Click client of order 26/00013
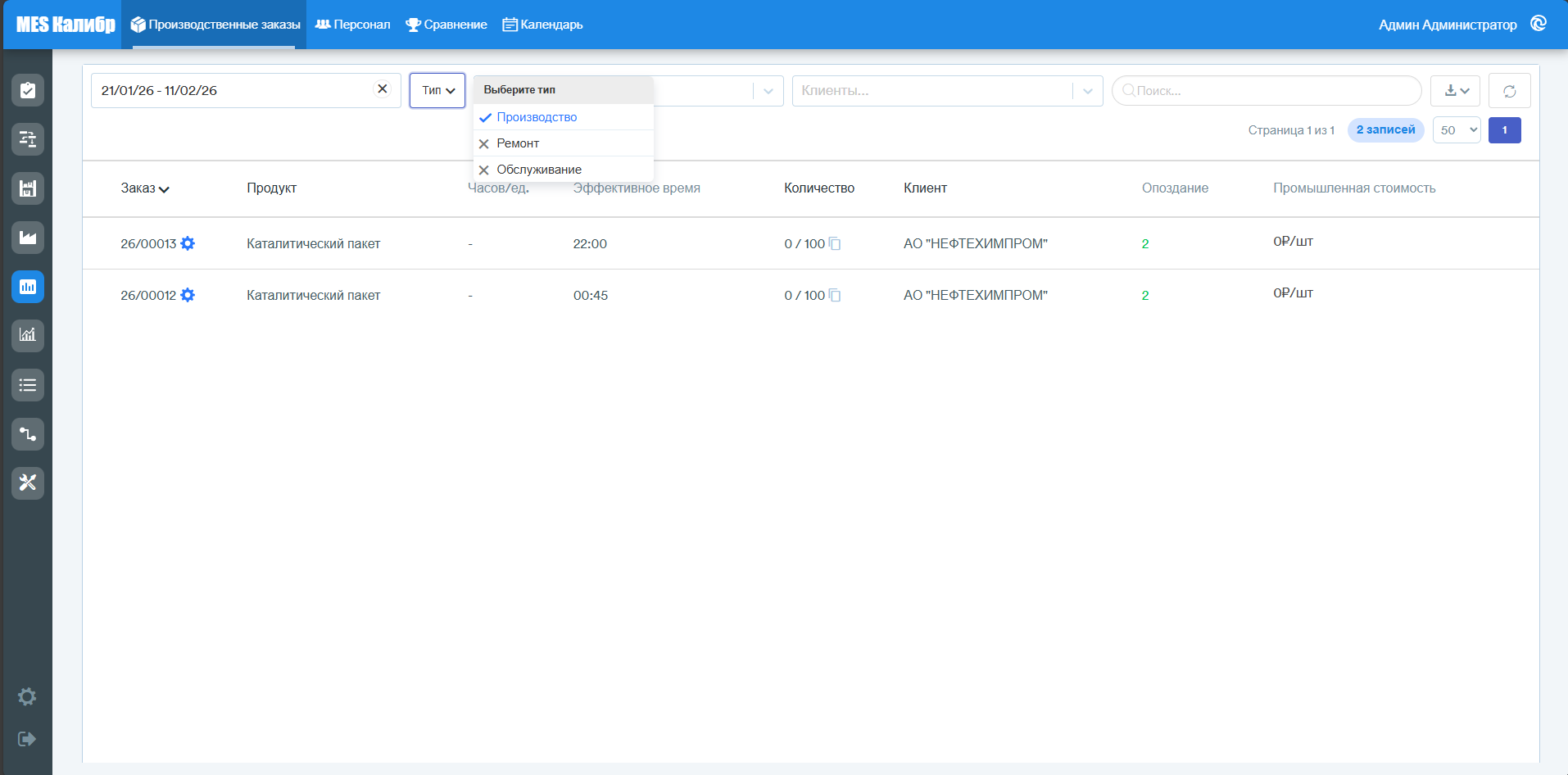 [x=976, y=243]
